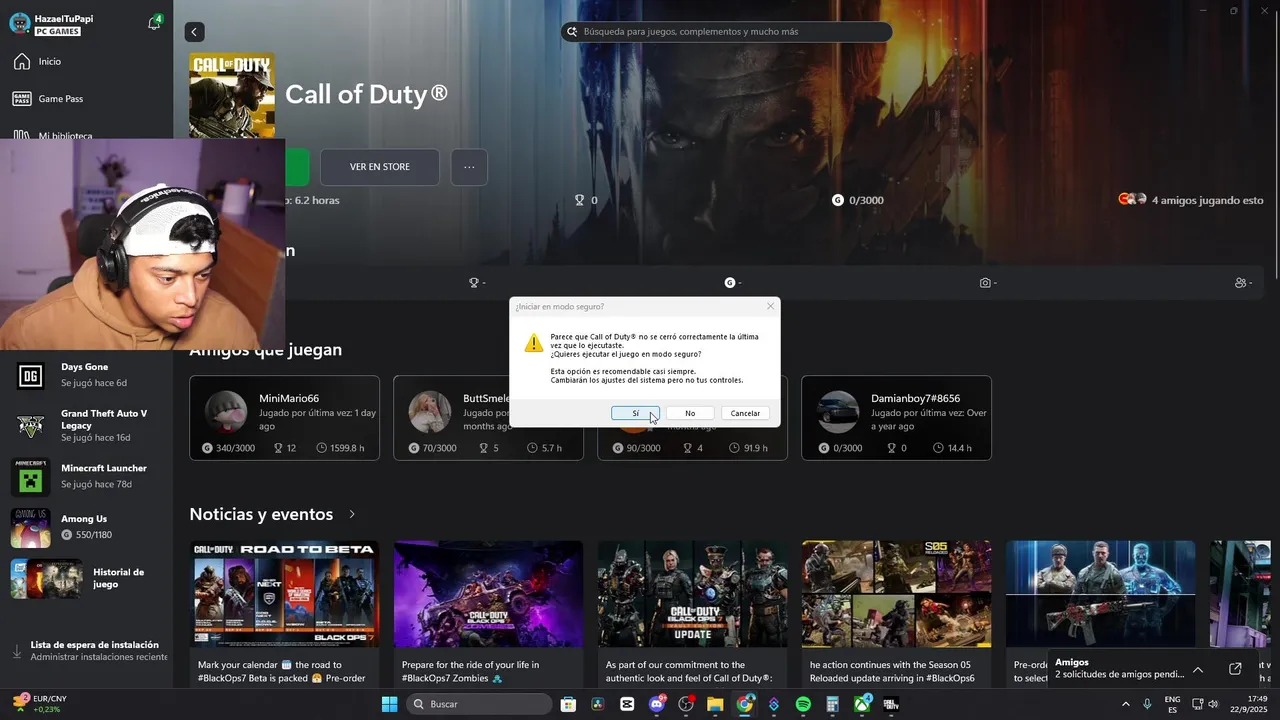The height and width of the screenshot is (720, 1280).
Task: Switch the ENG ES input language
Action: (1172, 704)
